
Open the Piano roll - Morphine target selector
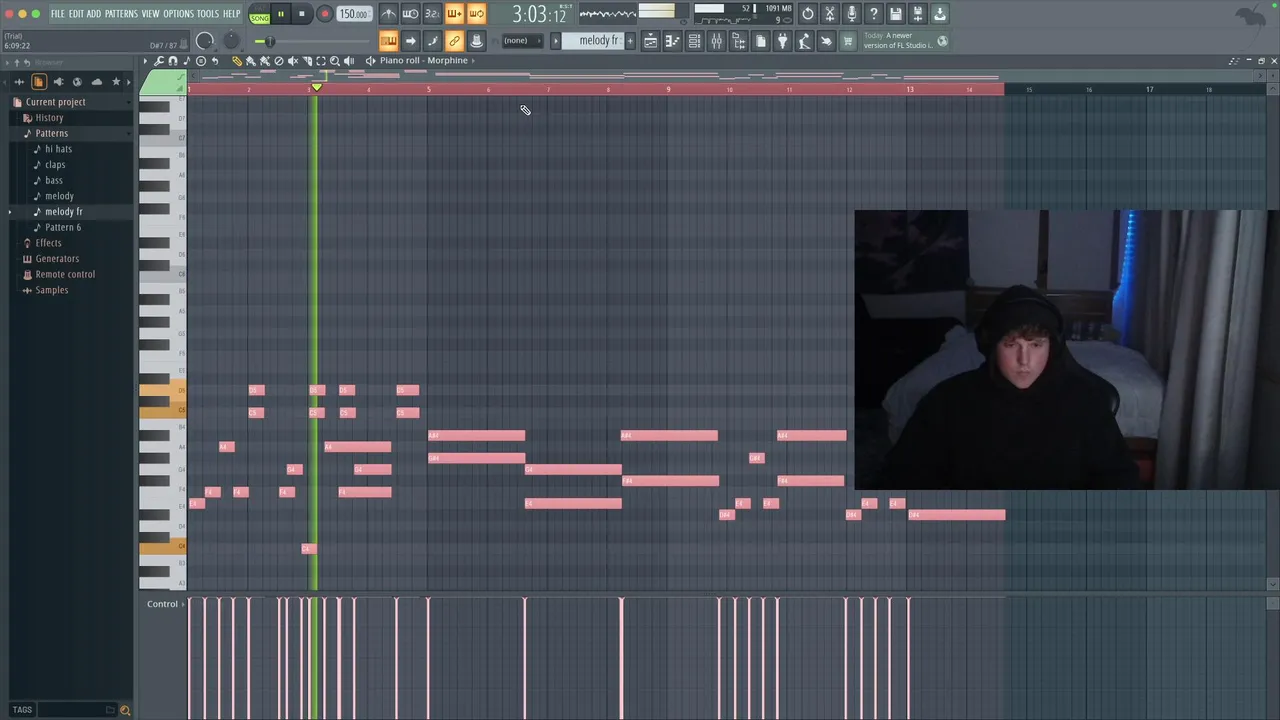423,61
